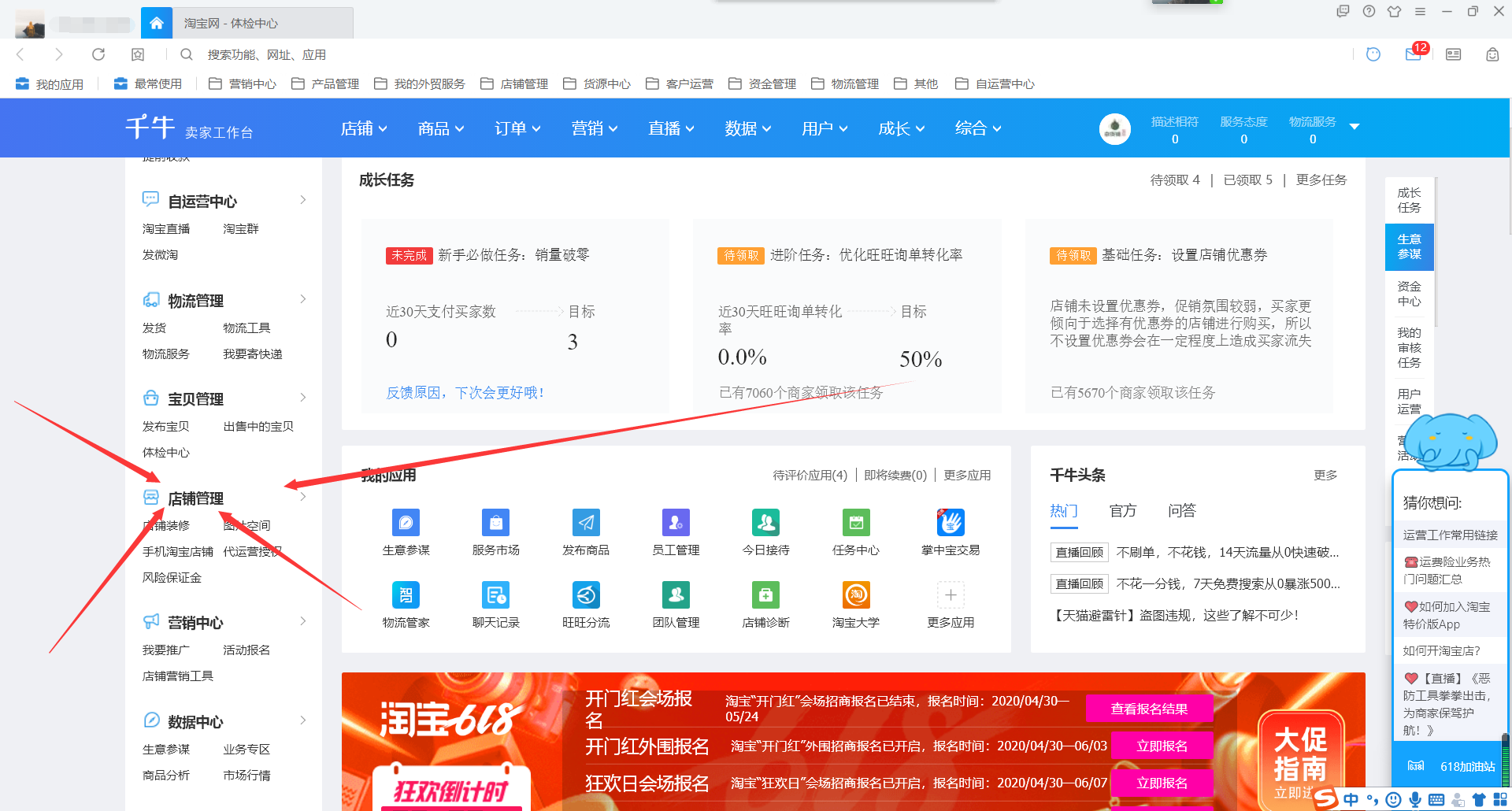Open the 数据 top menu dropdown
Viewport: 1512px width, 811px height.
(748, 128)
